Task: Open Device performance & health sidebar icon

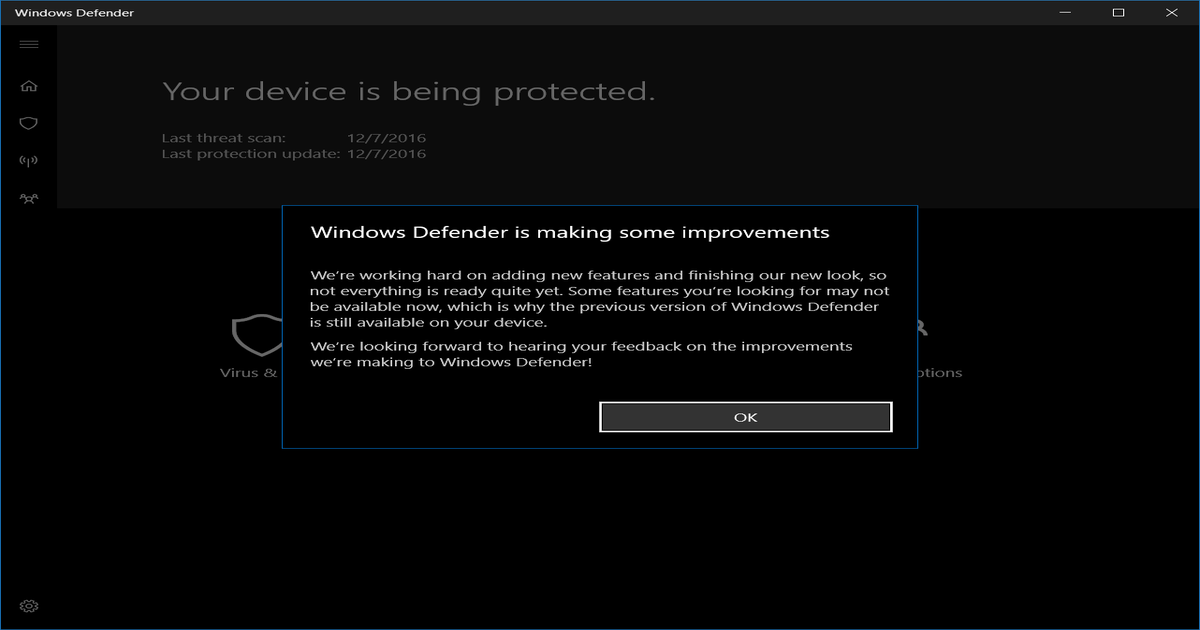Action: (x=29, y=160)
